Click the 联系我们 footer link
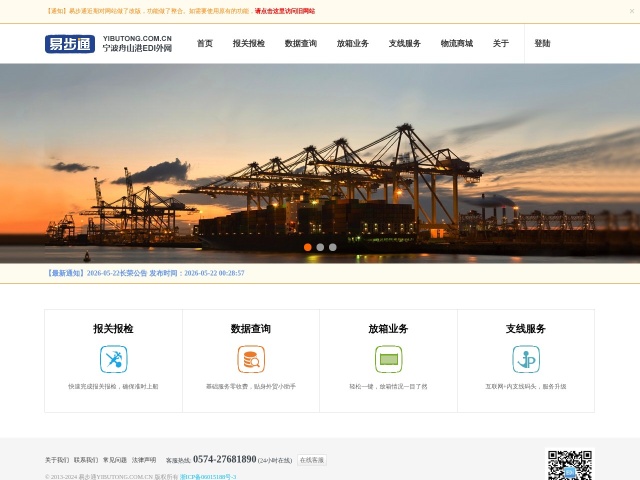Screen dimensions: 640x480 [x=86, y=460]
